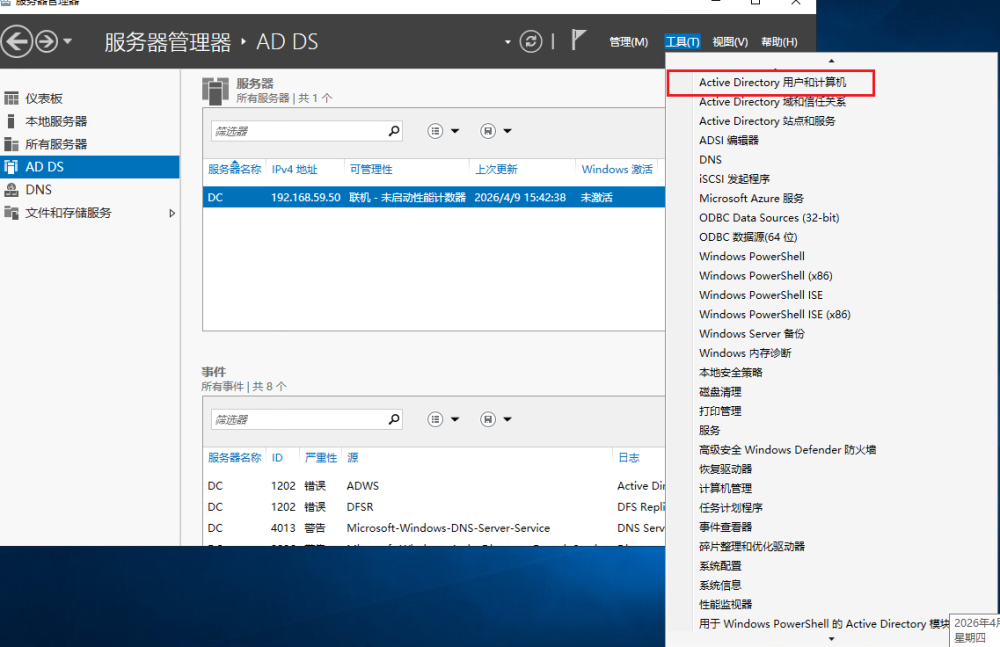Open the events save query dropdown
This screenshot has height=647, width=1000.
coord(497,420)
